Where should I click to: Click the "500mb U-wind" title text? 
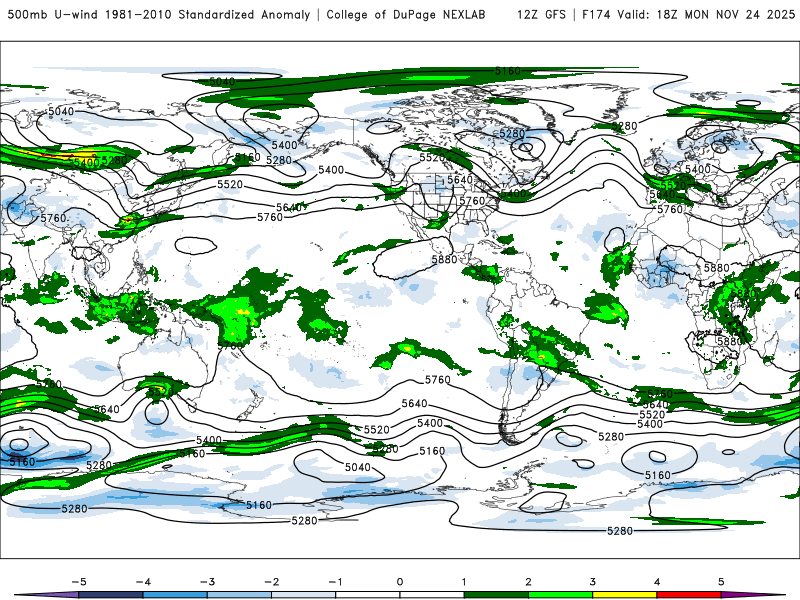[x=53, y=14]
